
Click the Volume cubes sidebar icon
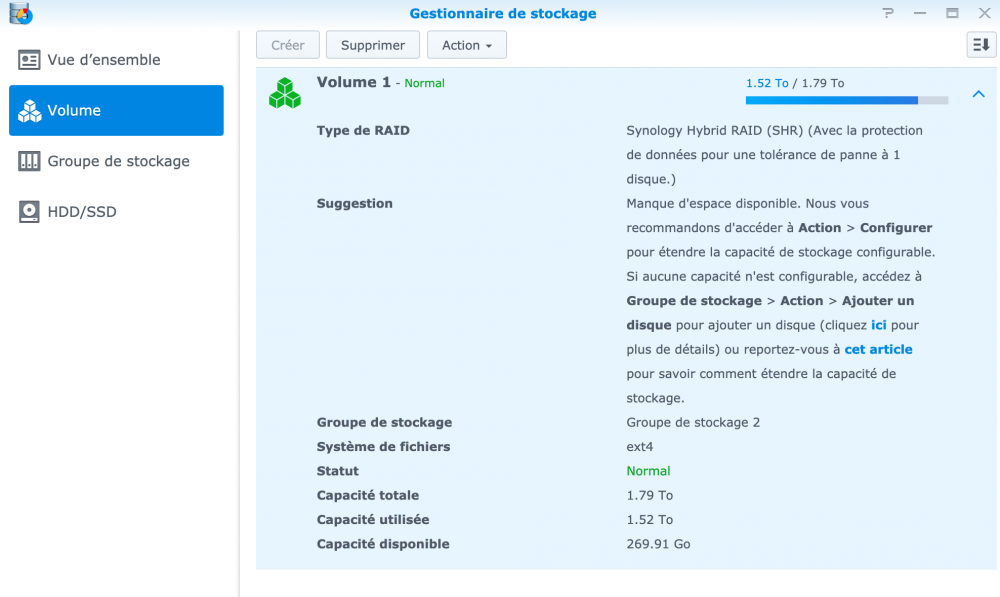[x=30, y=111]
